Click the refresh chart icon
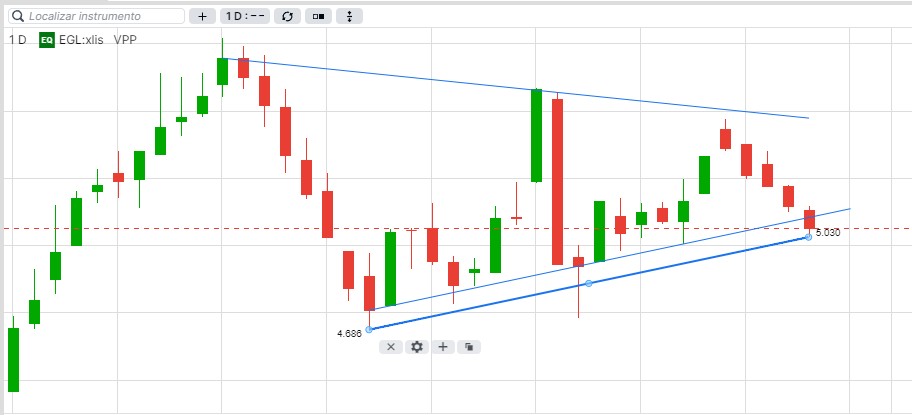Screen dimensions: 912x415 coord(287,16)
